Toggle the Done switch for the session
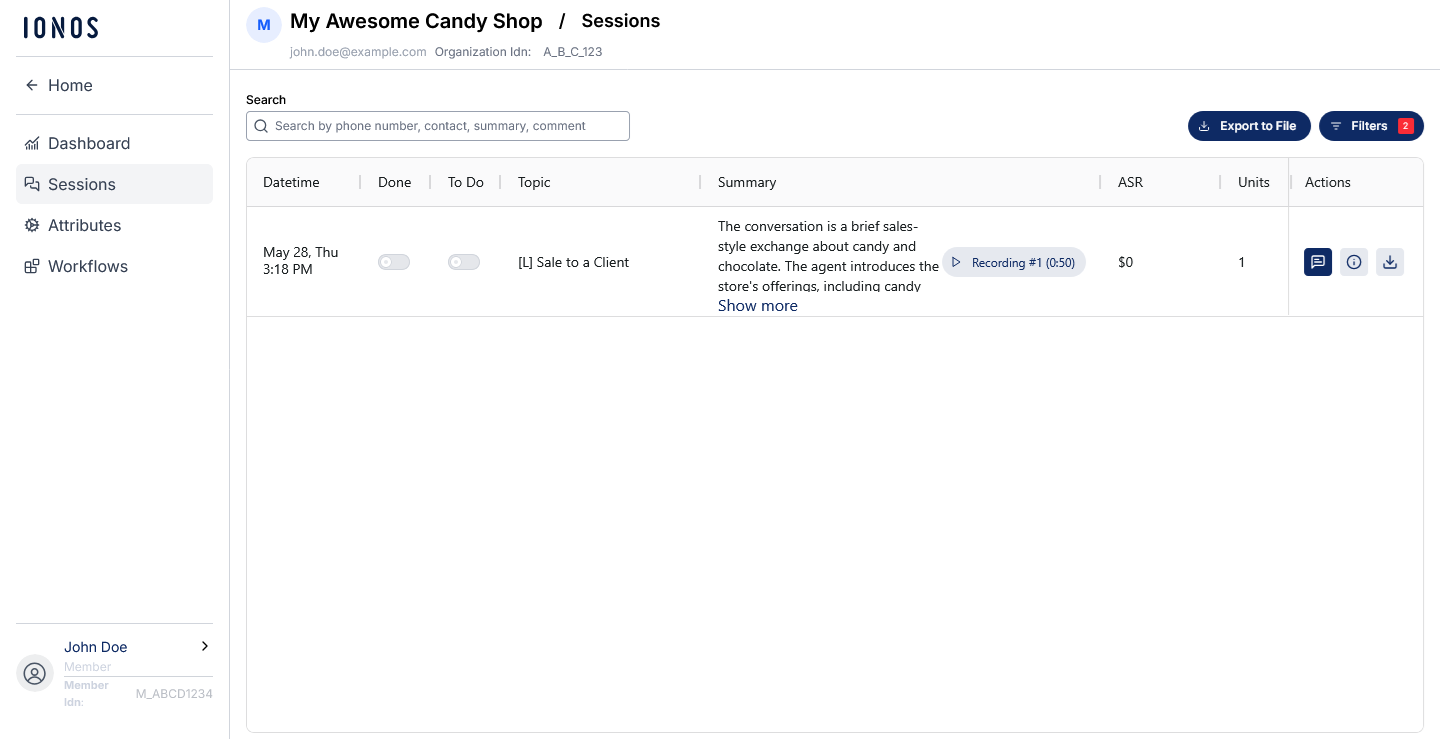This screenshot has height=739, width=1440. (394, 262)
